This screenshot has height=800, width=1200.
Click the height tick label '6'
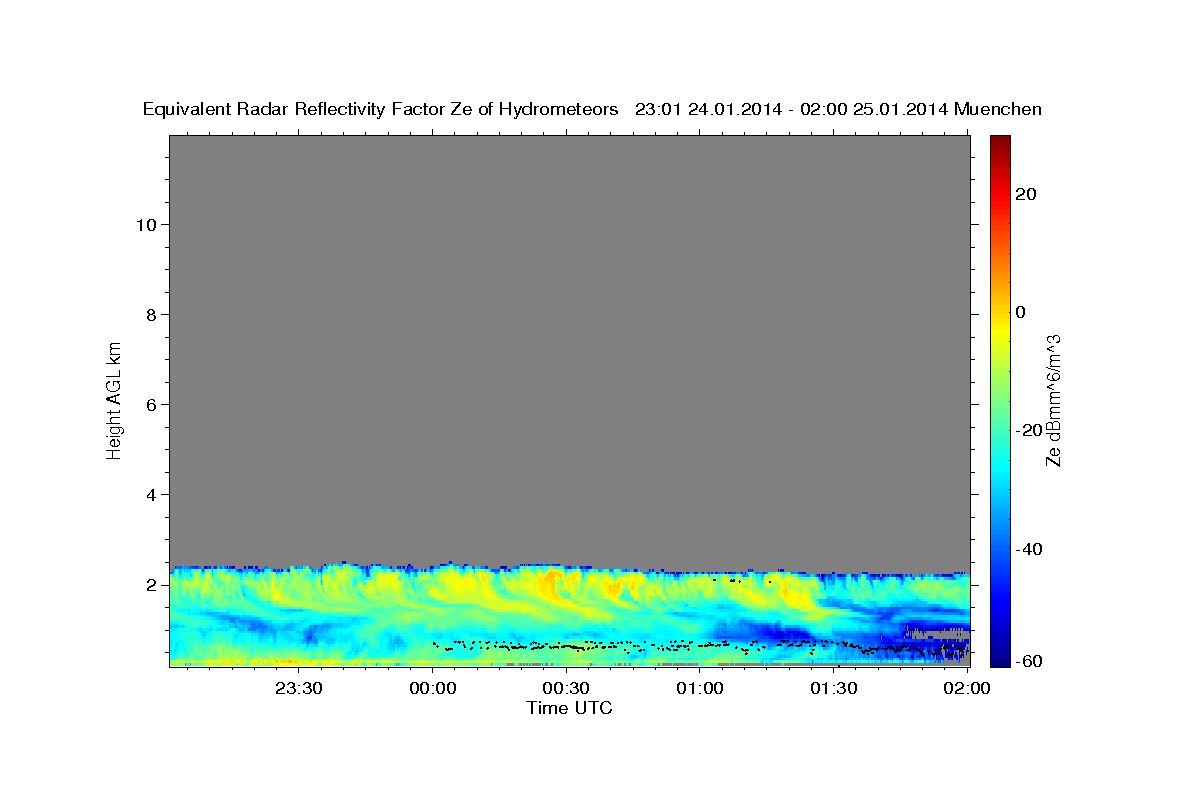pyautogui.click(x=150, y=404)
